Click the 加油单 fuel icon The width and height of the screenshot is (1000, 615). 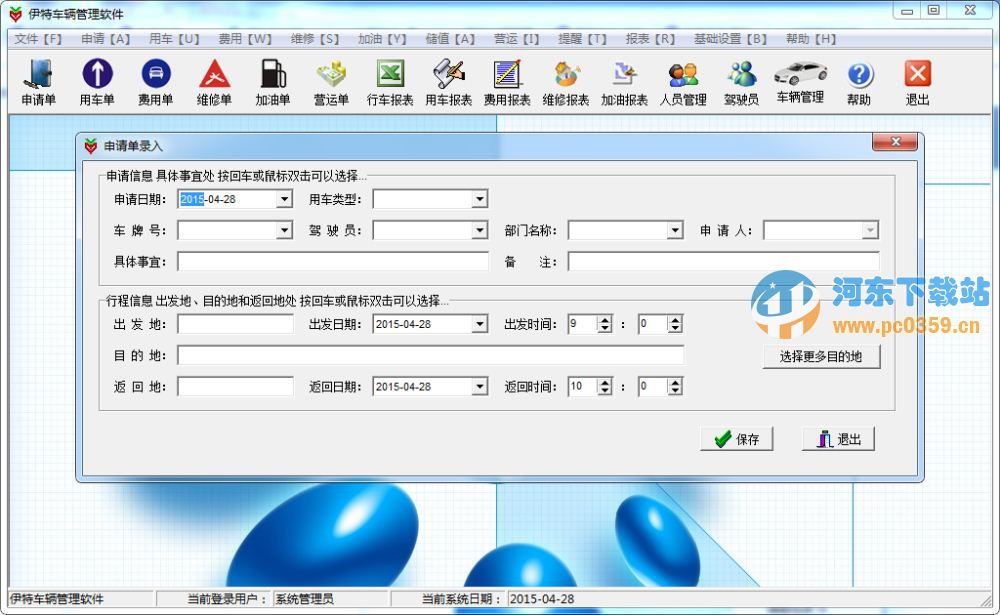coord(274,80)
